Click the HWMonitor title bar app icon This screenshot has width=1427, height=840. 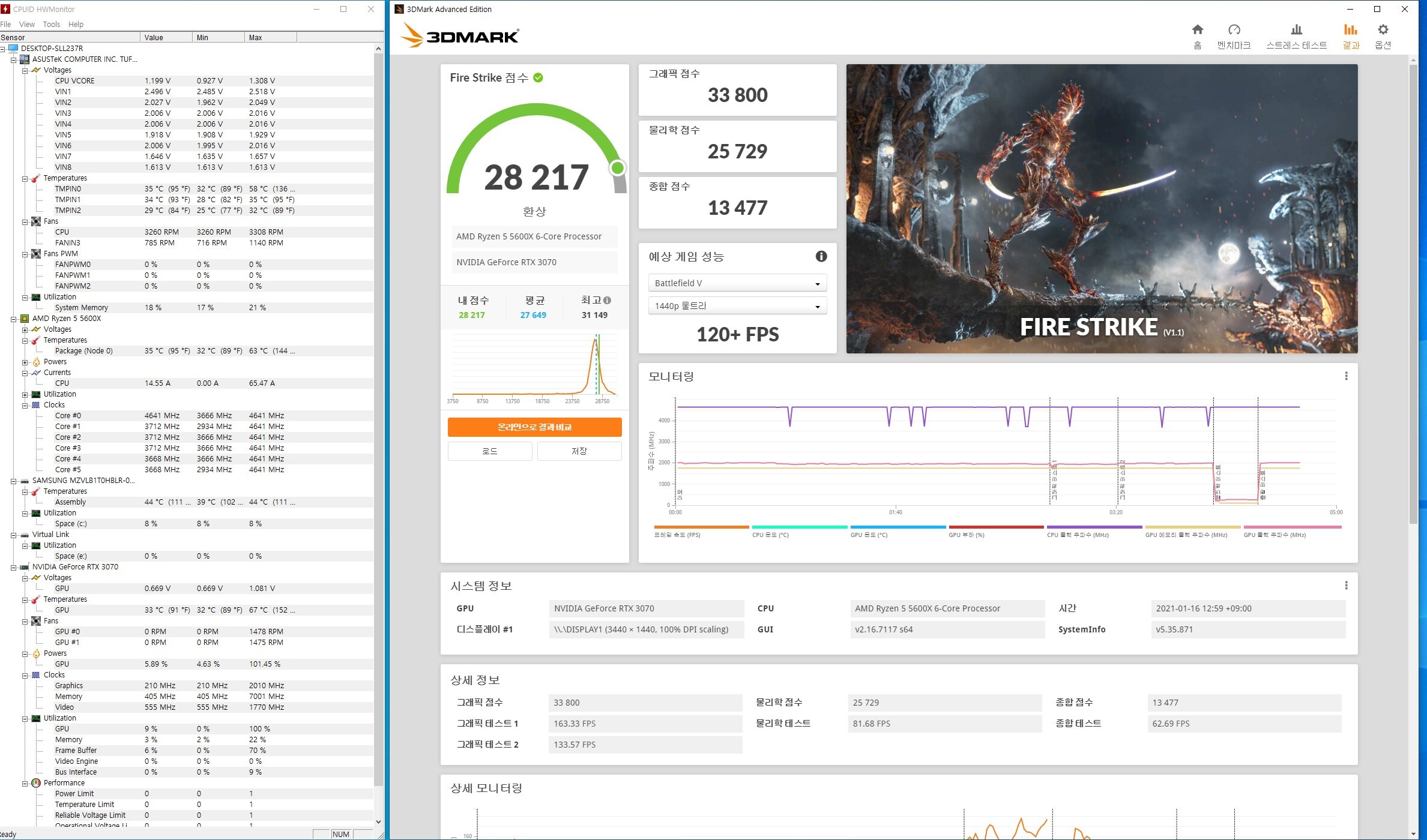coord(6,9)
